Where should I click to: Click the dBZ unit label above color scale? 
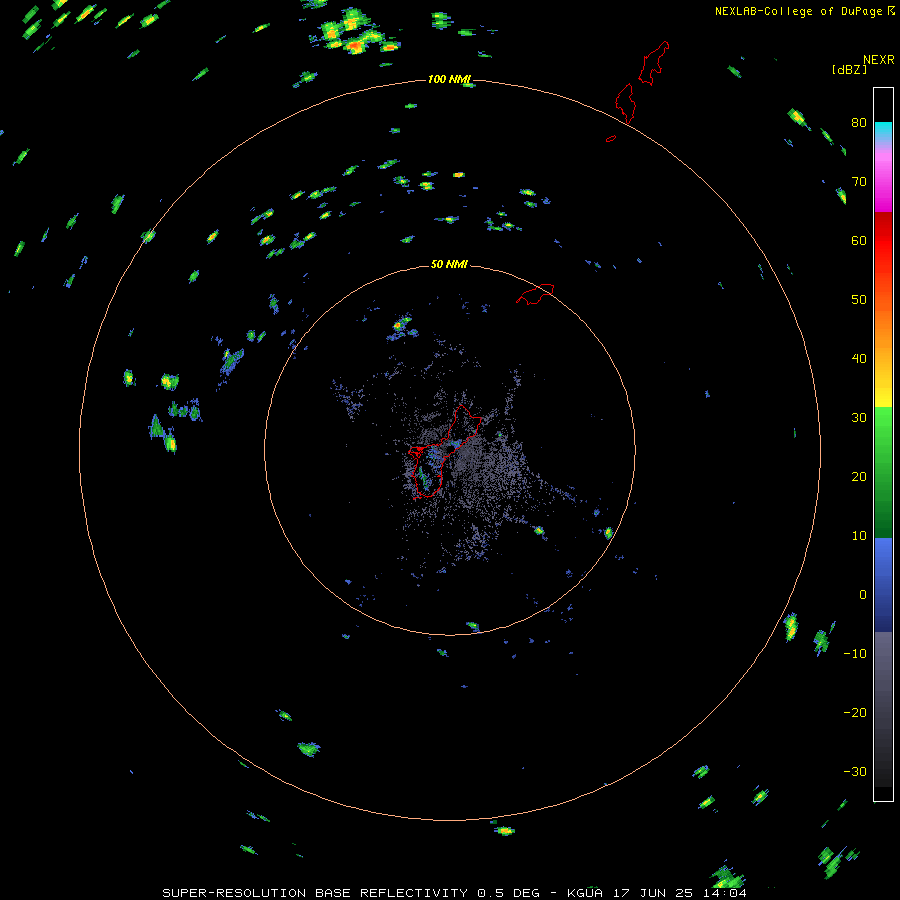click(849, 69)
